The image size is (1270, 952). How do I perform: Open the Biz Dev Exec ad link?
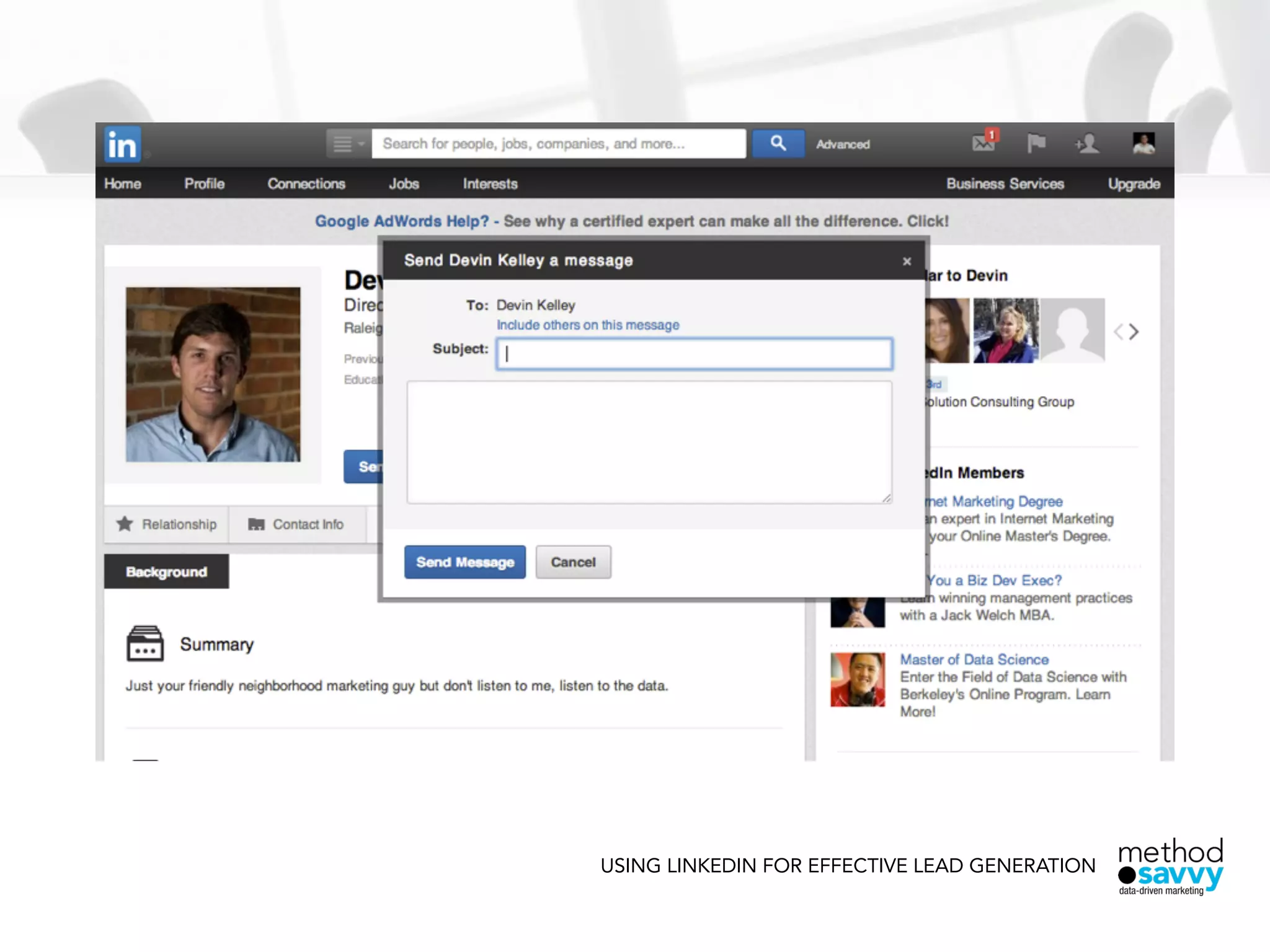tap(994, 581)
